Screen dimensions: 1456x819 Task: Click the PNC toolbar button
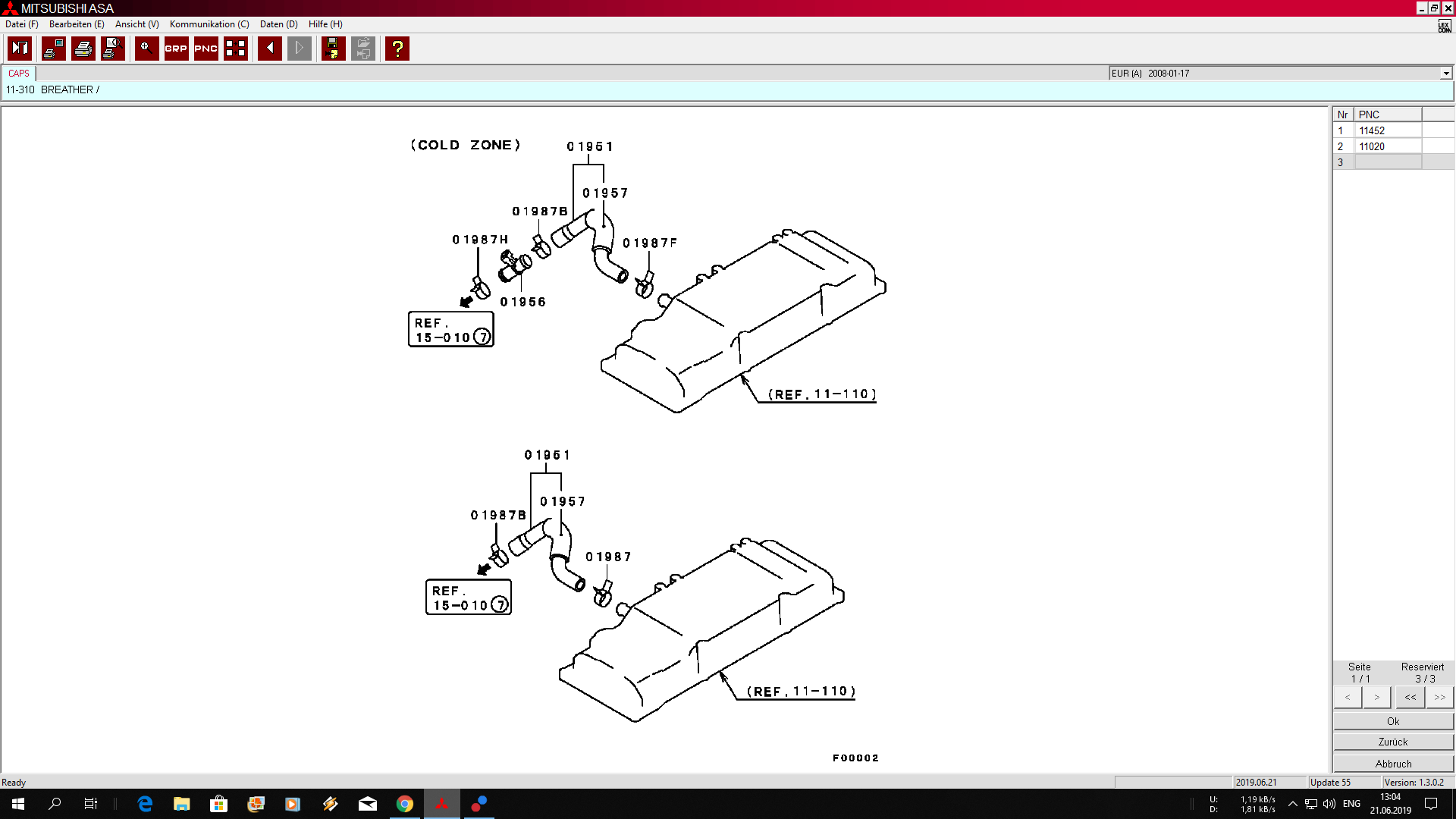pos(206,49)
